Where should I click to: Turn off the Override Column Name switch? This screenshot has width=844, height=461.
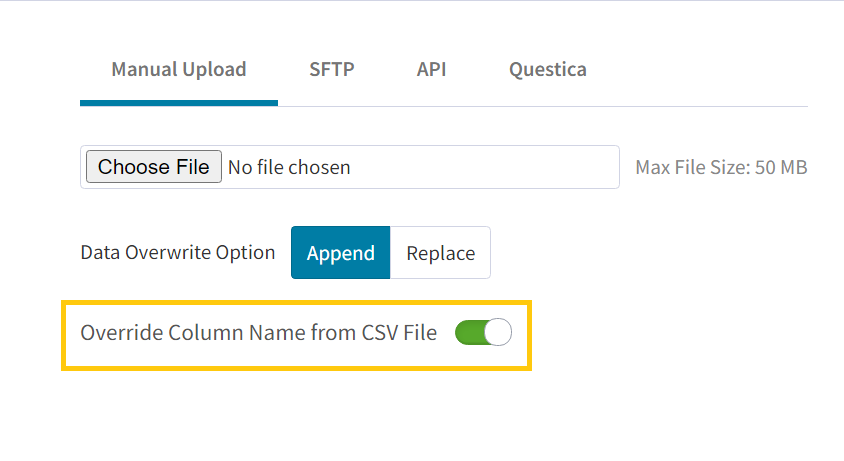click(483, 333)
